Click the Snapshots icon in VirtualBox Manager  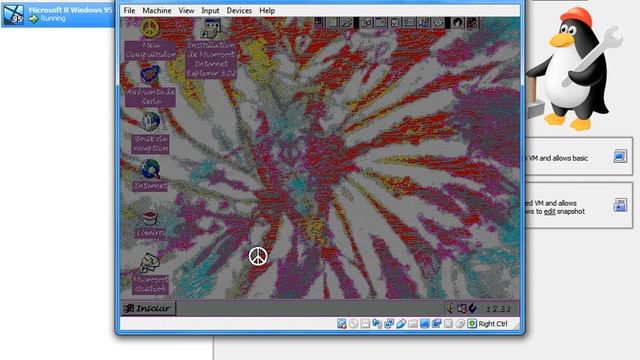[x=620, y=205]
